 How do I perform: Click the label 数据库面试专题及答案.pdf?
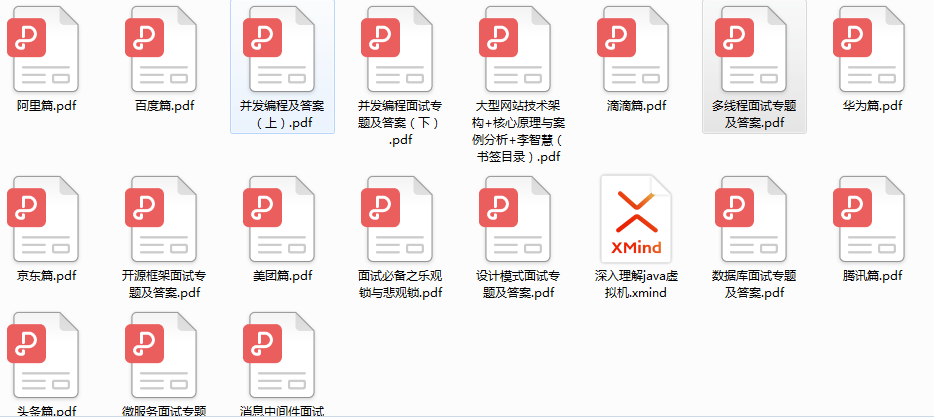[x=754, y=285]
